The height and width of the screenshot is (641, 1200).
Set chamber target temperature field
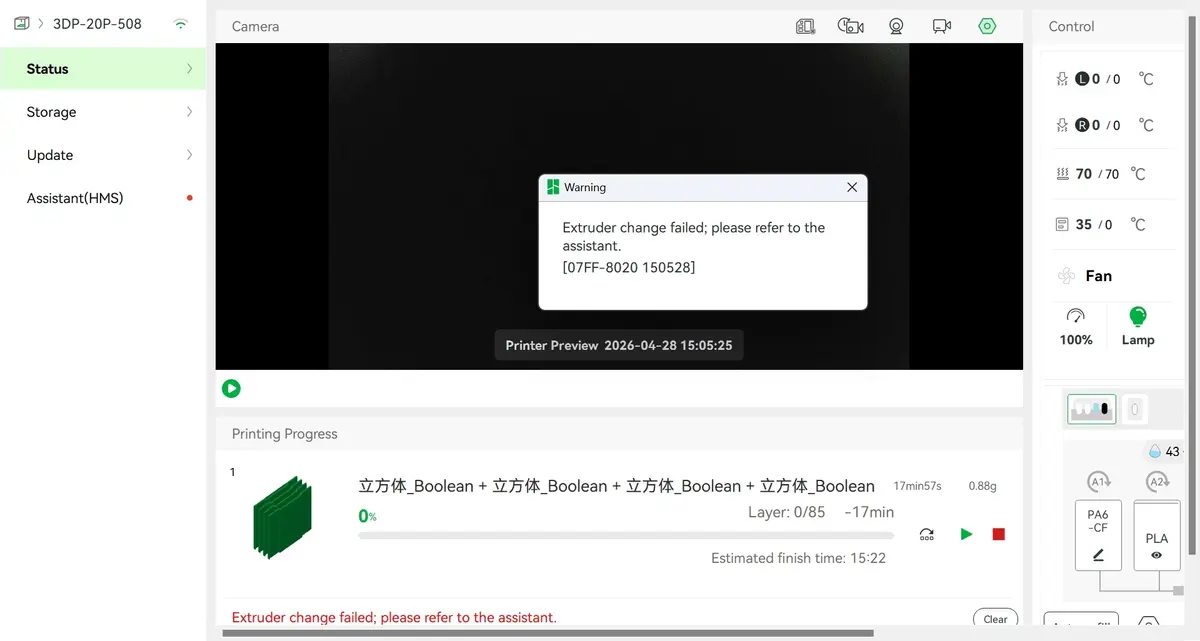(x=1108, y=225)
